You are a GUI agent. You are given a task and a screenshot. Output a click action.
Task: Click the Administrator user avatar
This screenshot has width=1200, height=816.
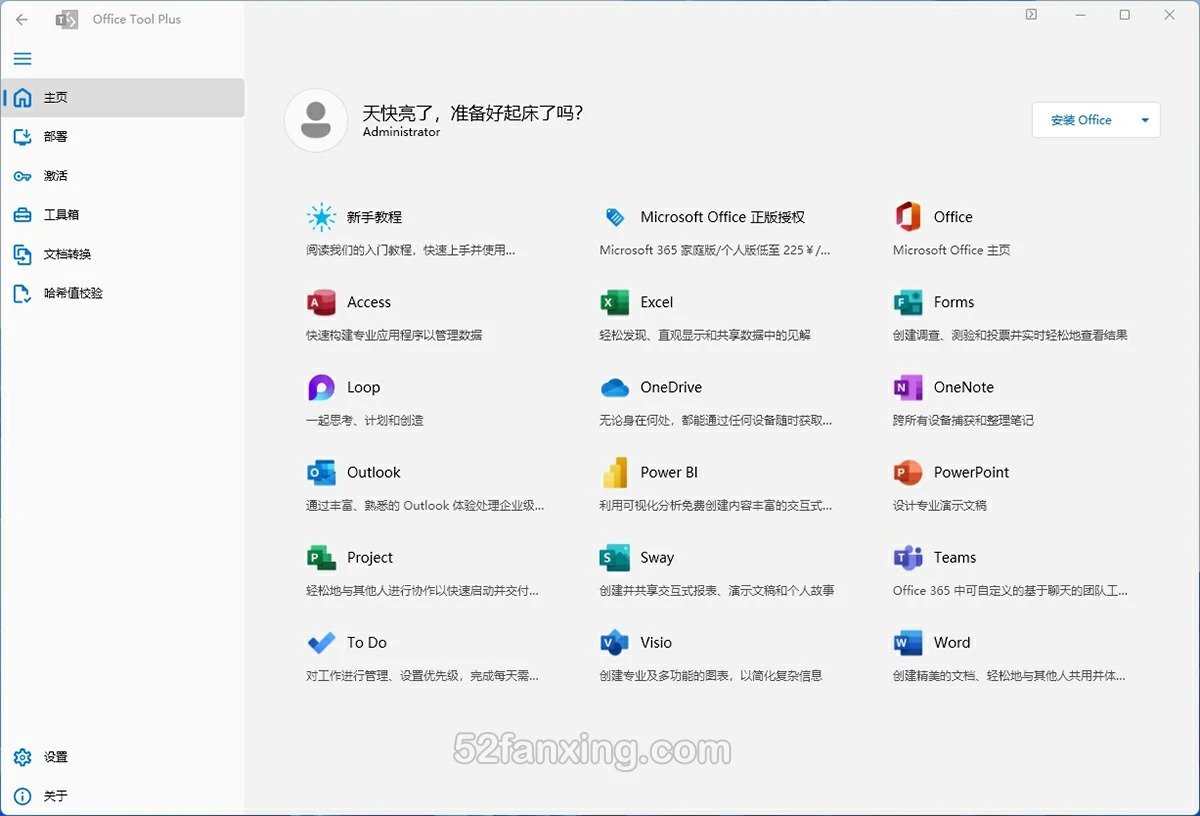316,120
